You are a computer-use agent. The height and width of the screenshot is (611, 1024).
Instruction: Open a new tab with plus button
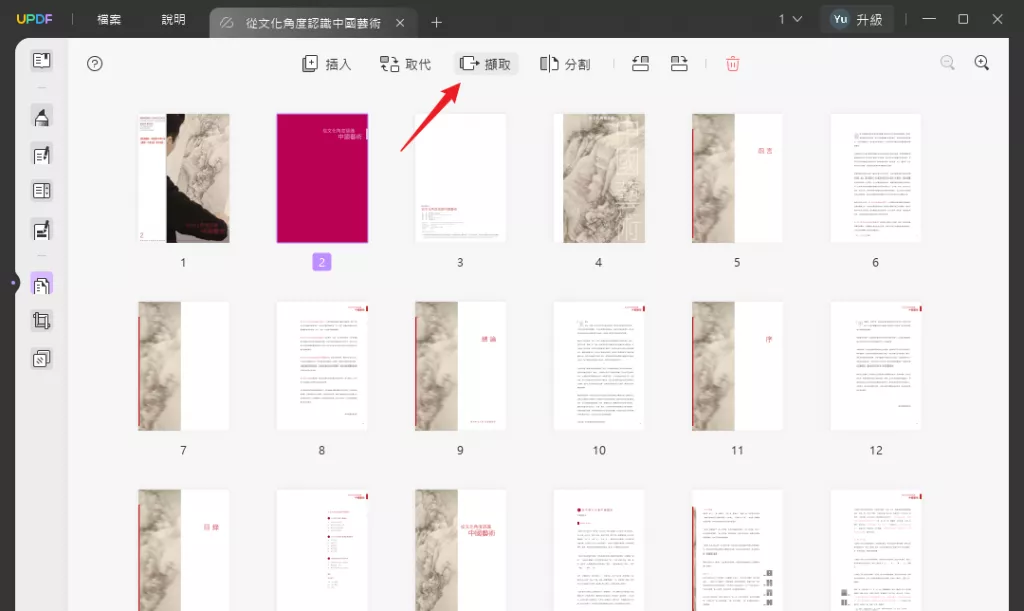click(x=436, y=22)
